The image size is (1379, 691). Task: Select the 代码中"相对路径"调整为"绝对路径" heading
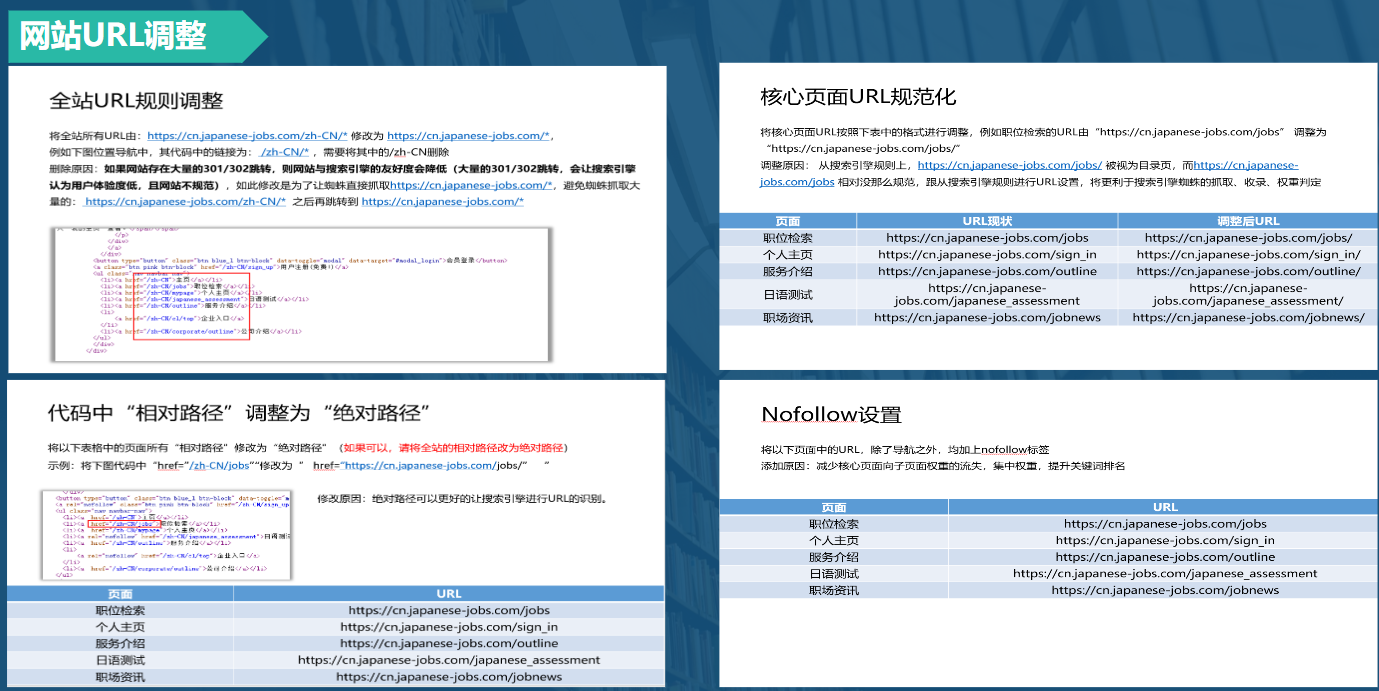[239, 413]
